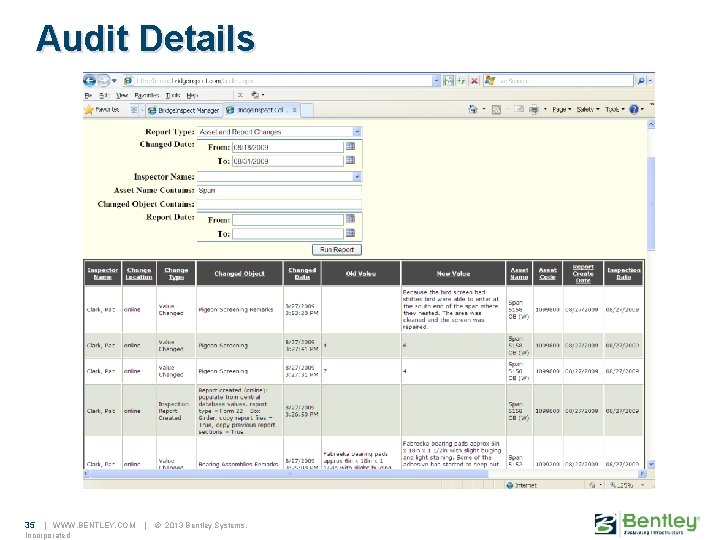Click the Internet zone globe in status bar
Screen dimensions: 720x540
pos(509,485)
